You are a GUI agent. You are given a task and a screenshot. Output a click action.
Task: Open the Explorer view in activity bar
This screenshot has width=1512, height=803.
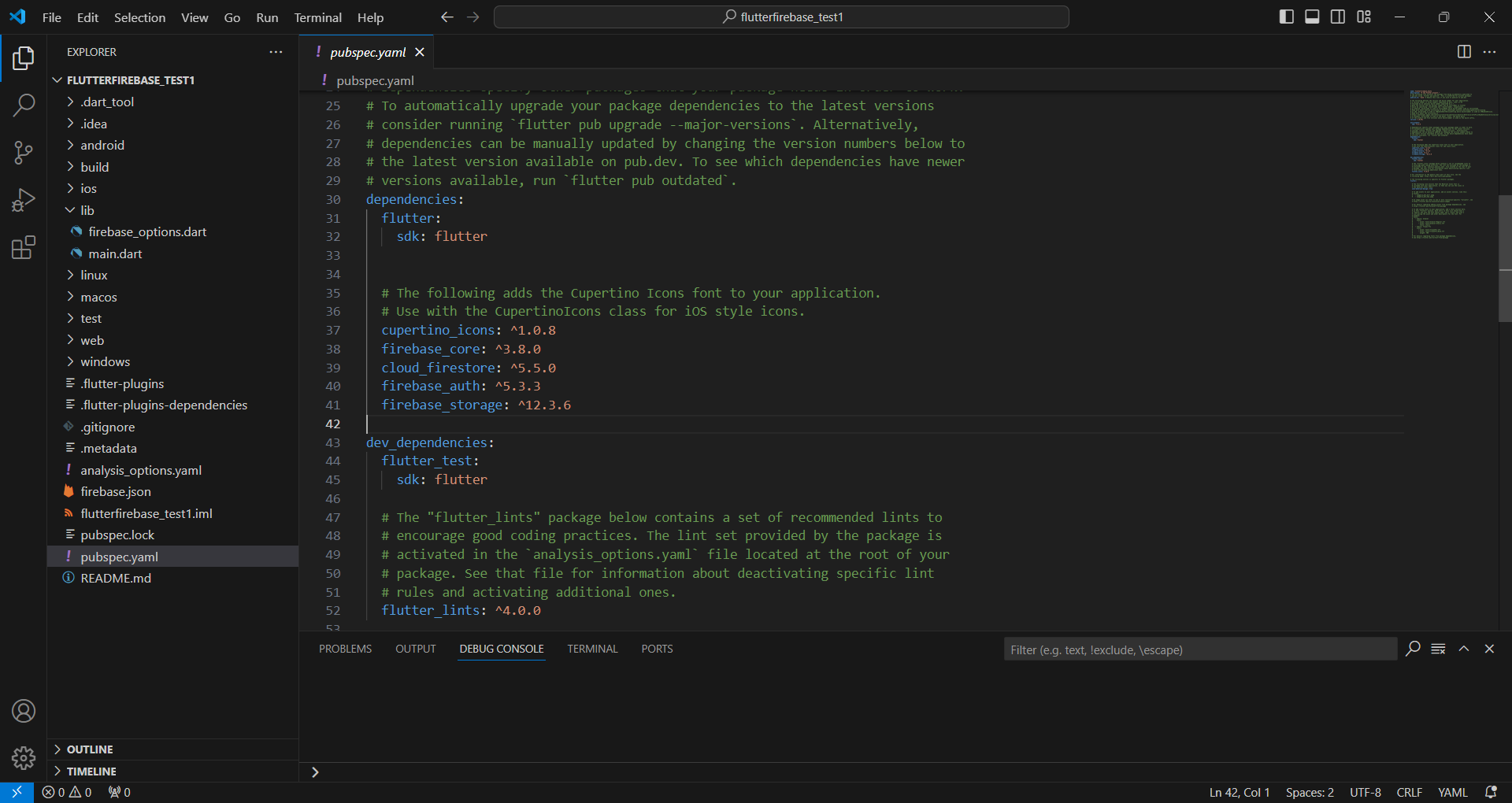[x=24, y=57]
